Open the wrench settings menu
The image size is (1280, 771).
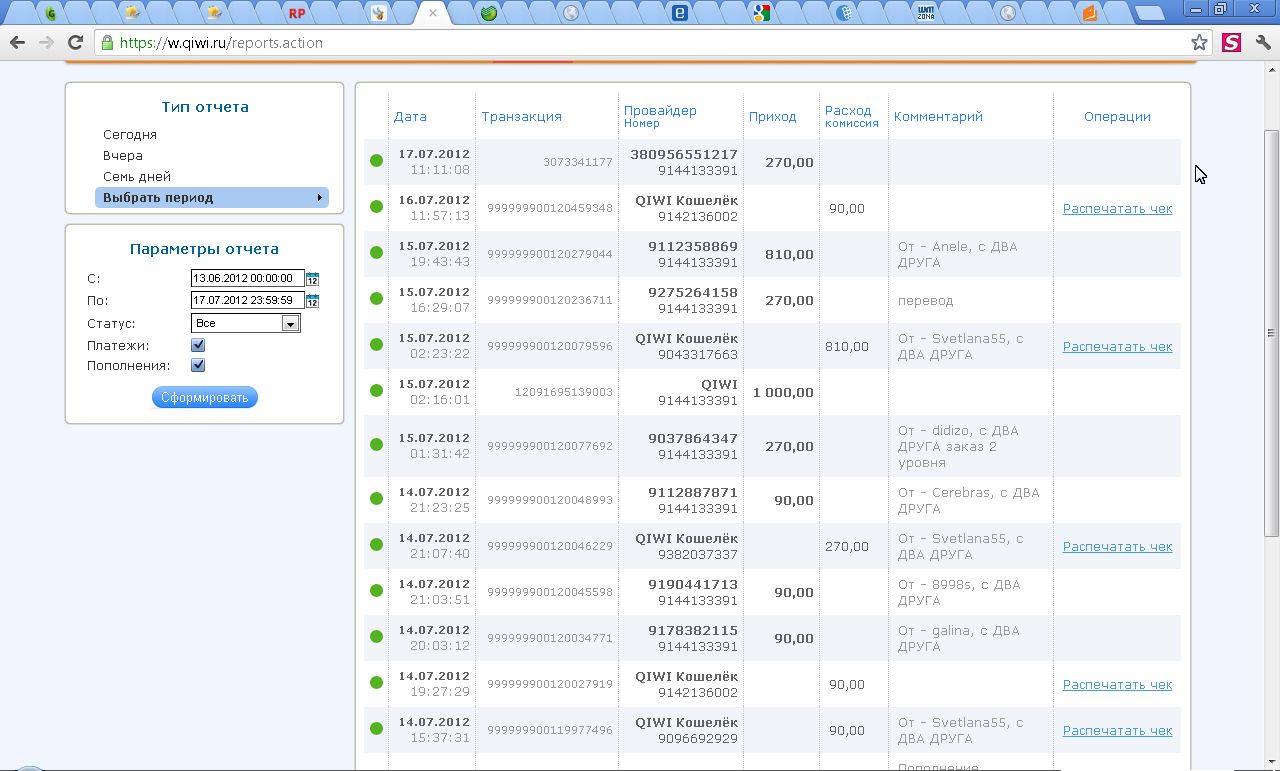1262,43
